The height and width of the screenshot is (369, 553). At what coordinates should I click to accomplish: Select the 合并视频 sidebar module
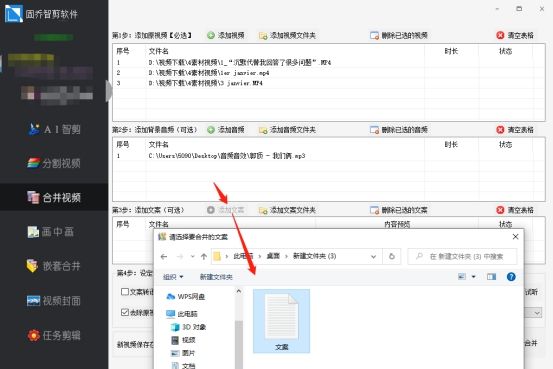coord(54,197)
